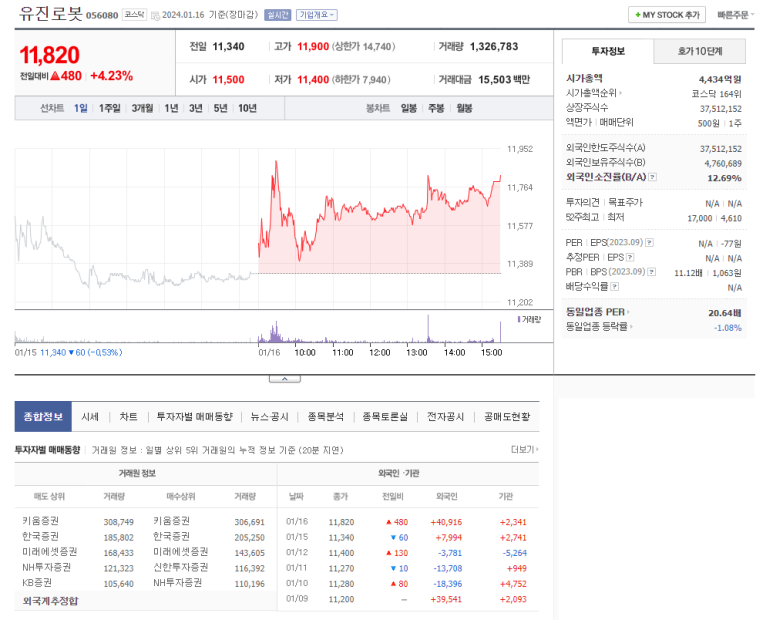Switch to 주봉 candlestick chart
773x620 pixels.
(436, 108)
